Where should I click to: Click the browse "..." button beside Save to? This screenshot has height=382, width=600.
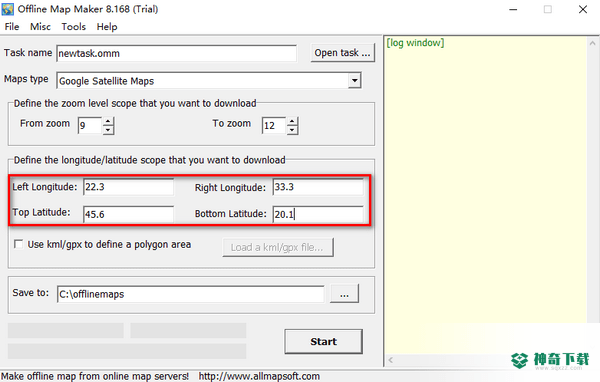click(344, 294)
